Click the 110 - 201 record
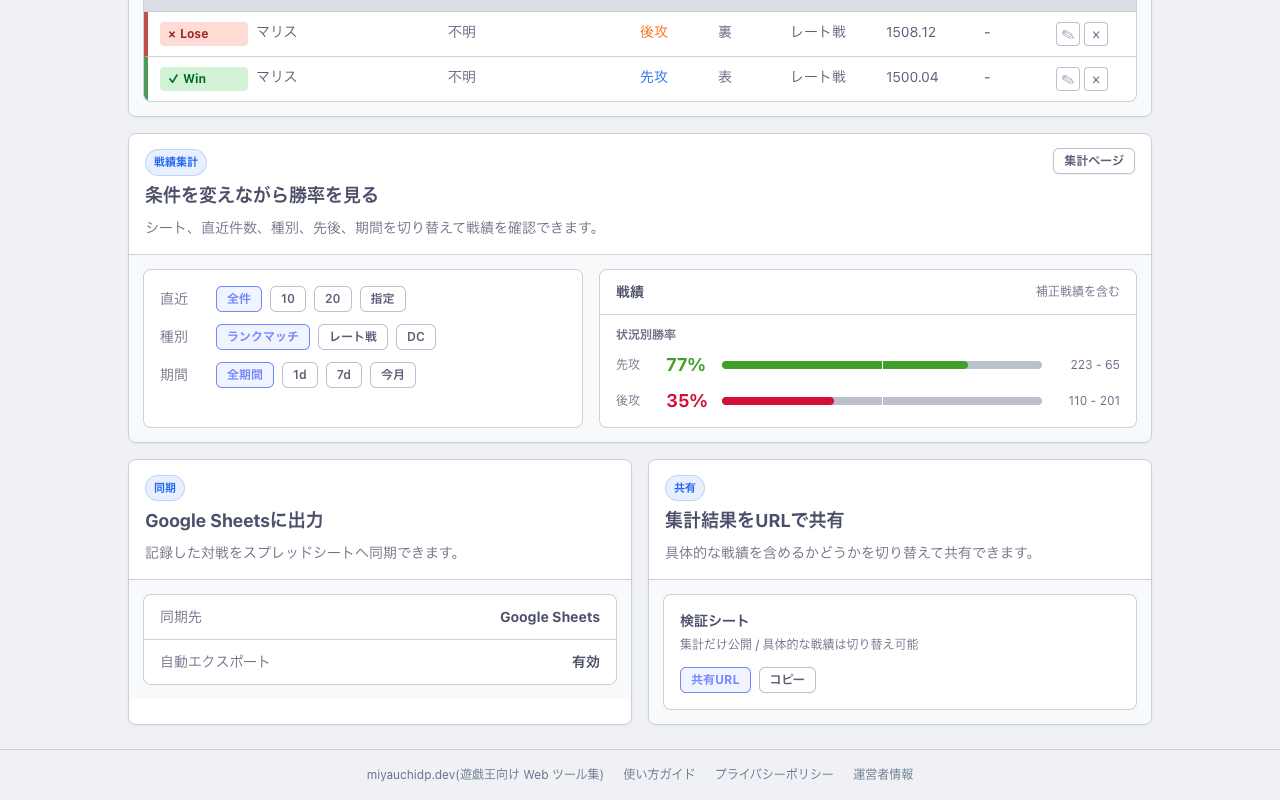 (x=1094, y=401)
